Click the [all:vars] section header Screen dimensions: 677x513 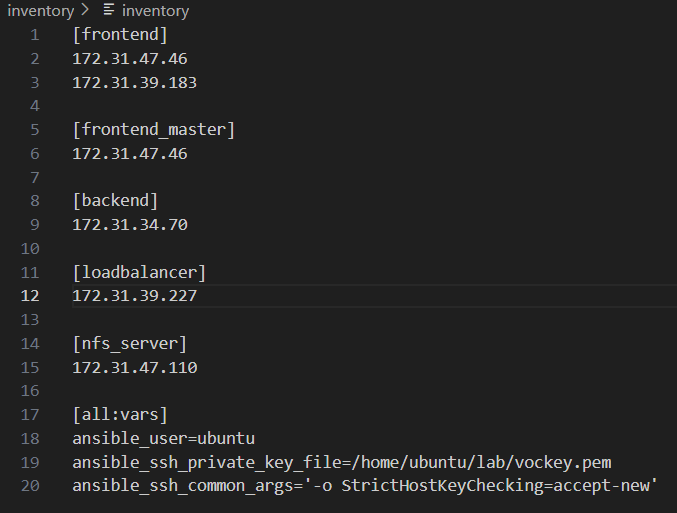(120, 415)
